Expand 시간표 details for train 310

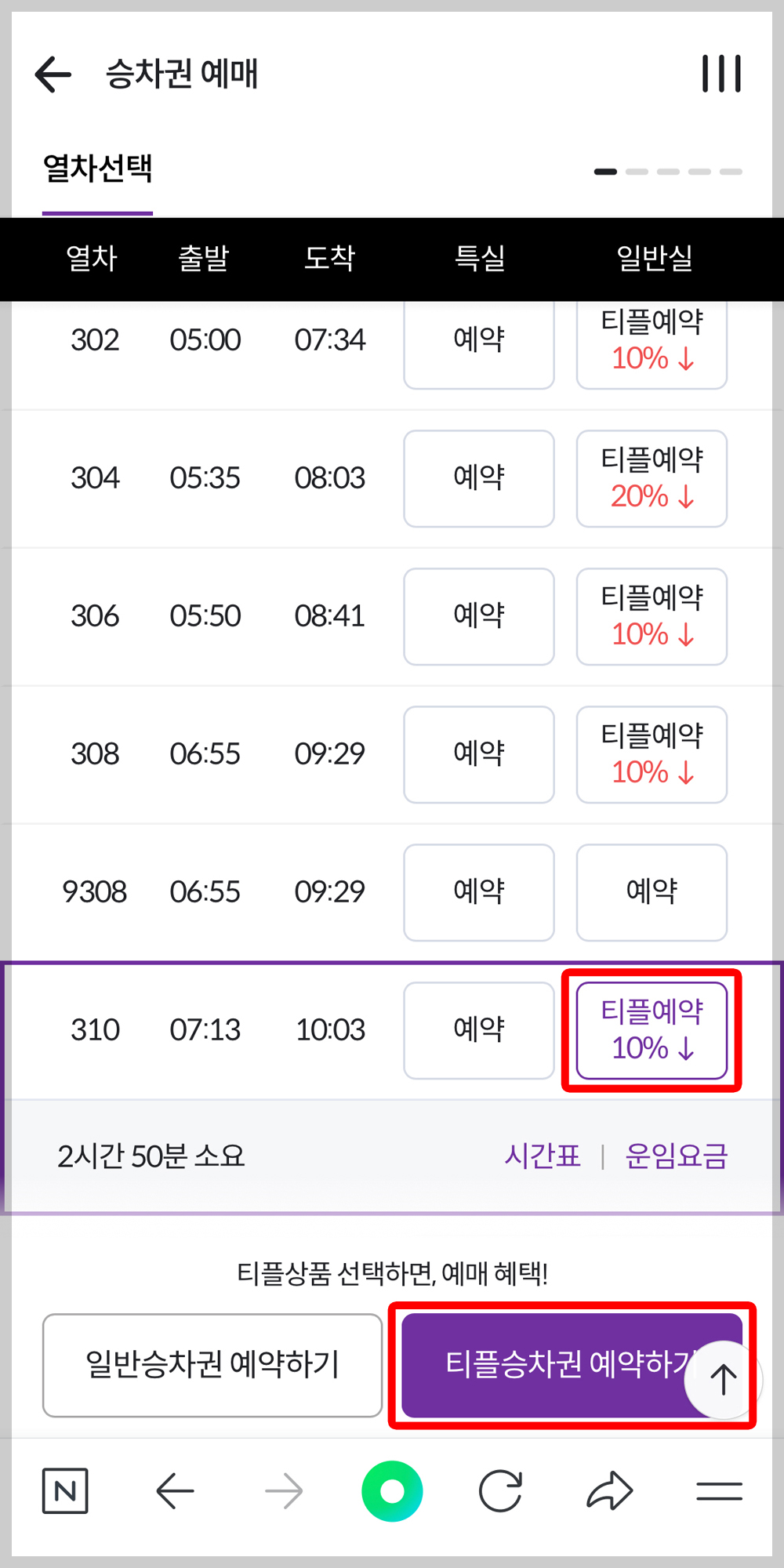point(543,1155)
